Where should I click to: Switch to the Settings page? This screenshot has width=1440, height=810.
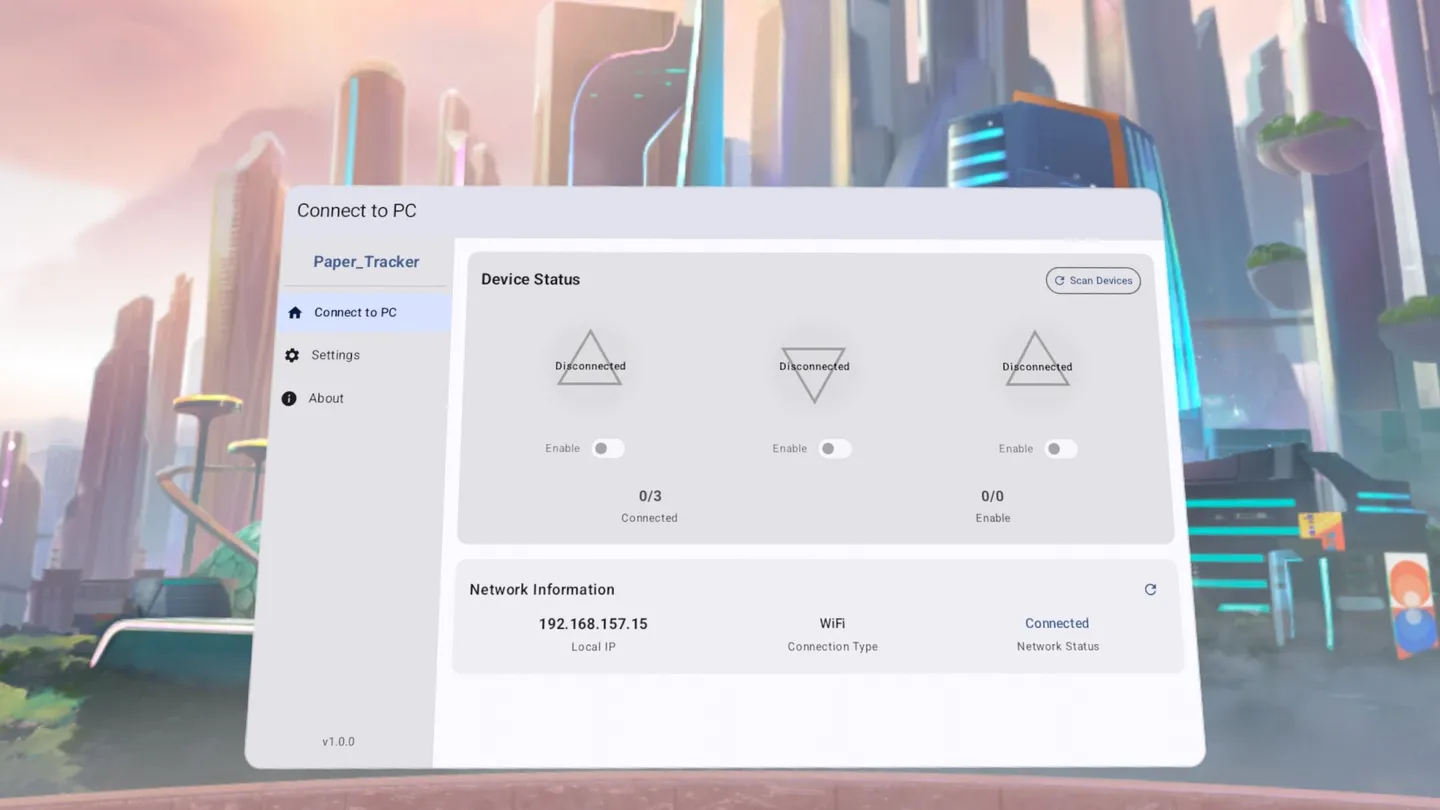tap(336, 355)
